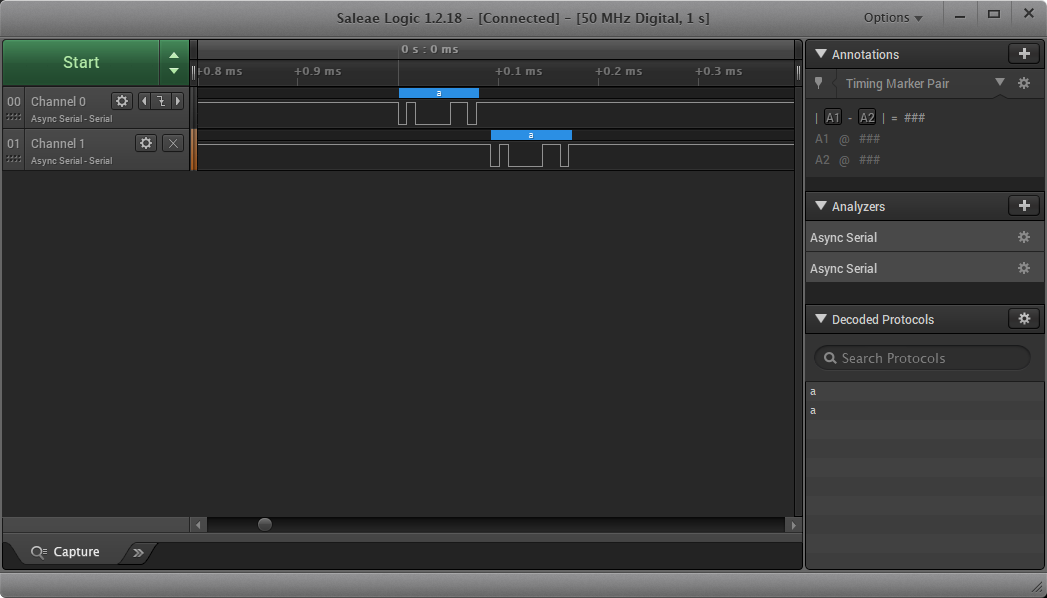Open Channel 1 settings gear
Image resolution: width=1047 pixels, height=598 pixels.
coord(146,143)
